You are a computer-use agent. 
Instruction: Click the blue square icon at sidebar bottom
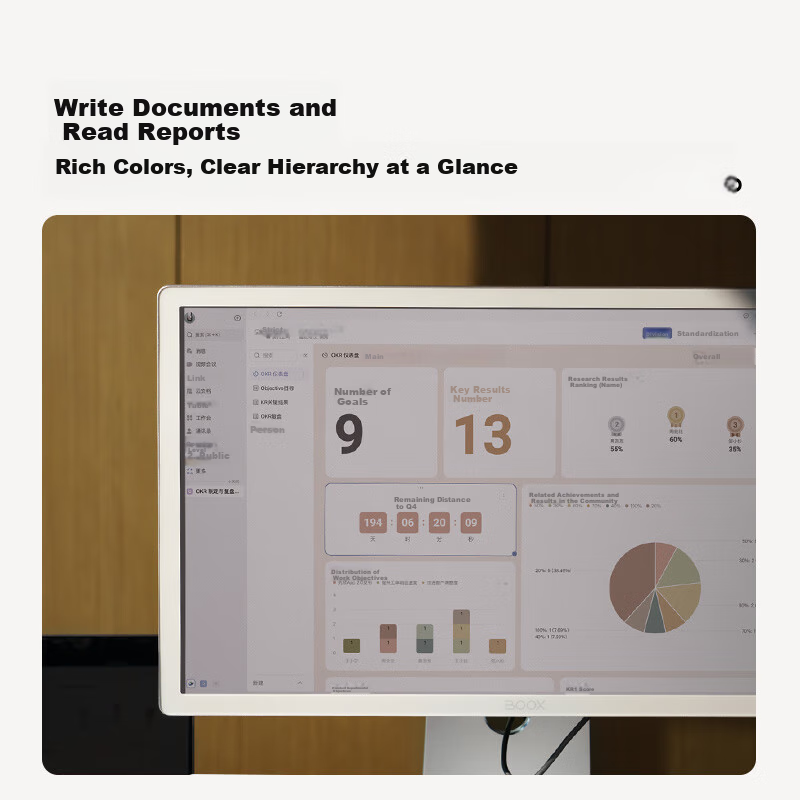[x=203, y=683]
